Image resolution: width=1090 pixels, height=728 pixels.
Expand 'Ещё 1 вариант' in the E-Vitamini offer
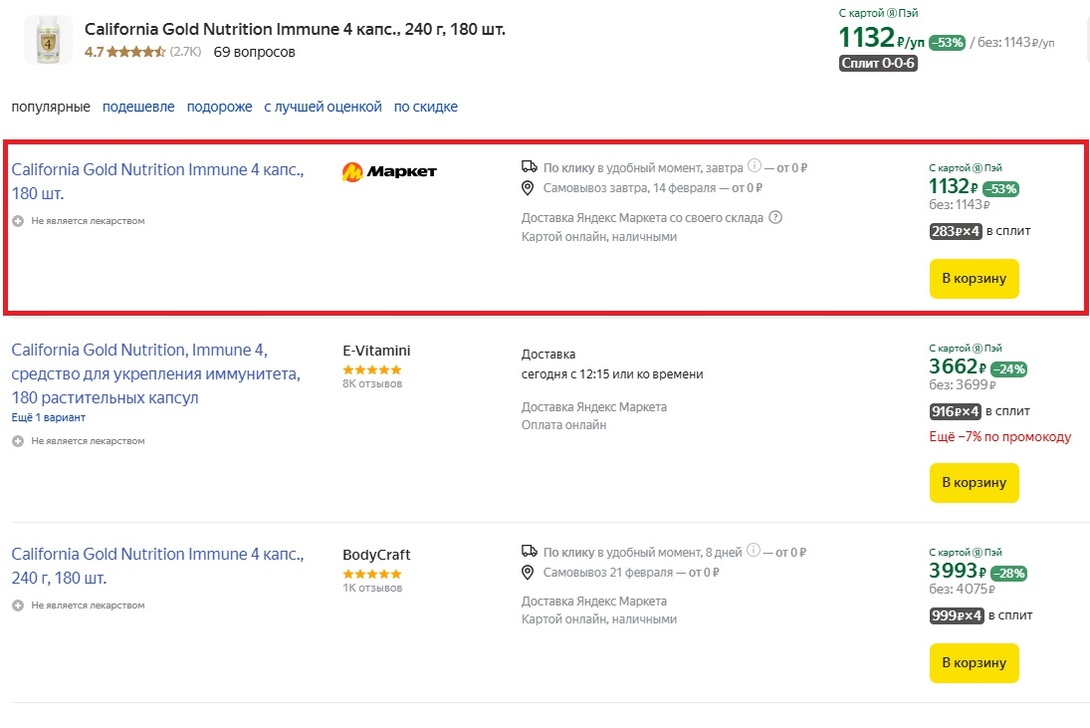click(48, 417)
